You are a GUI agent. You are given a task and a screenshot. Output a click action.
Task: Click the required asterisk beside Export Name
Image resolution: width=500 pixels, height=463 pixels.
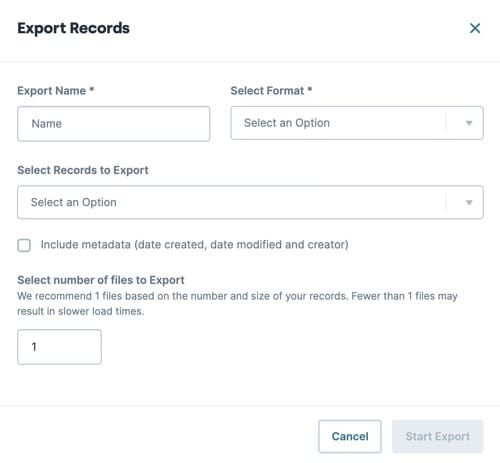pos(92,90)
